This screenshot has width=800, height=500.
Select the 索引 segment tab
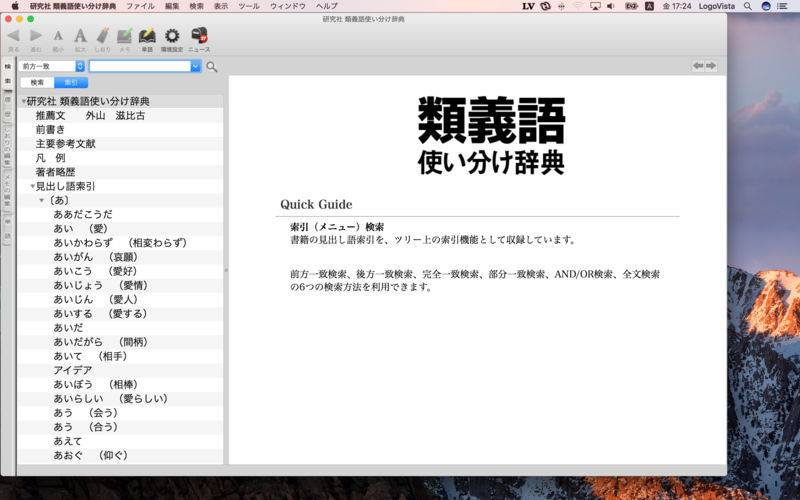point(71,83)
